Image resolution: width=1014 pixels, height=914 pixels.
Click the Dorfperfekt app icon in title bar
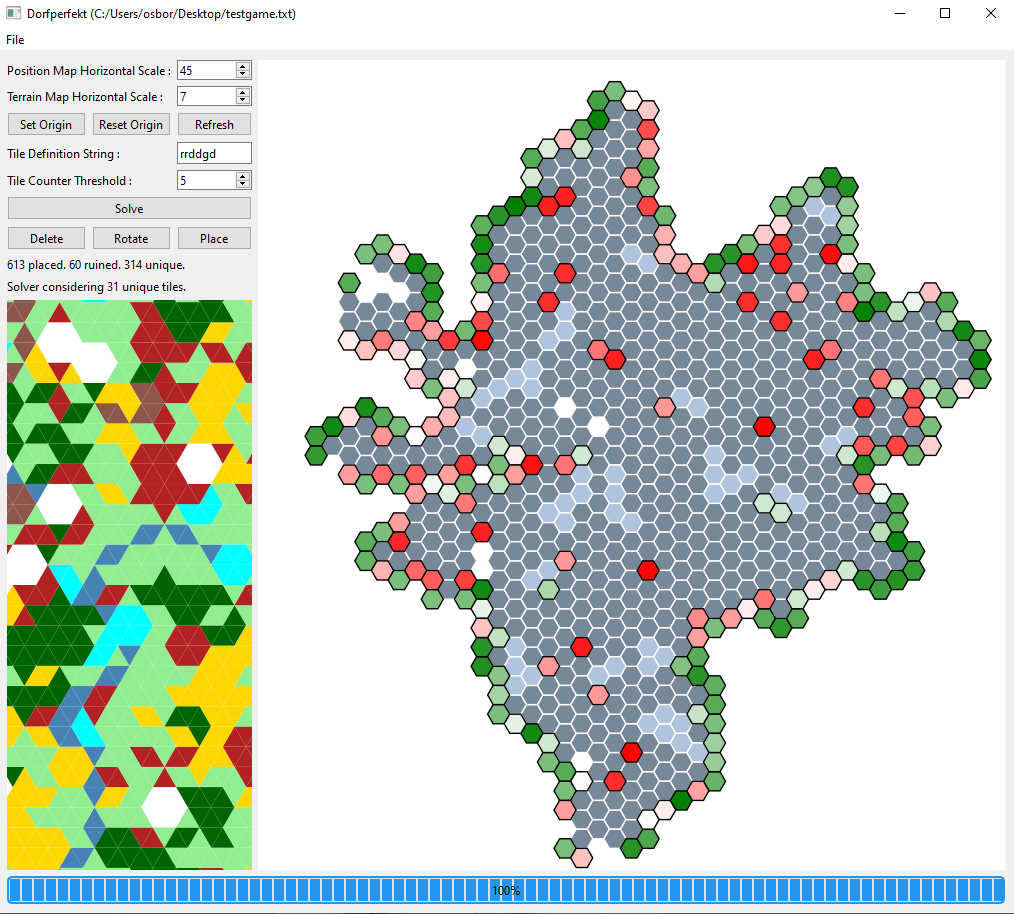click(14, 14)
